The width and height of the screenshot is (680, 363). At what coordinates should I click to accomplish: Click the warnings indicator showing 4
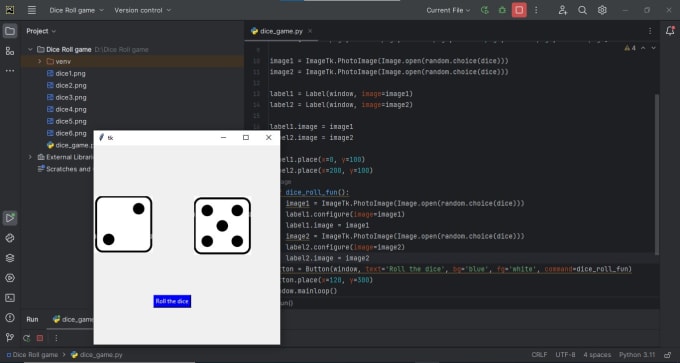coord(630,48)
